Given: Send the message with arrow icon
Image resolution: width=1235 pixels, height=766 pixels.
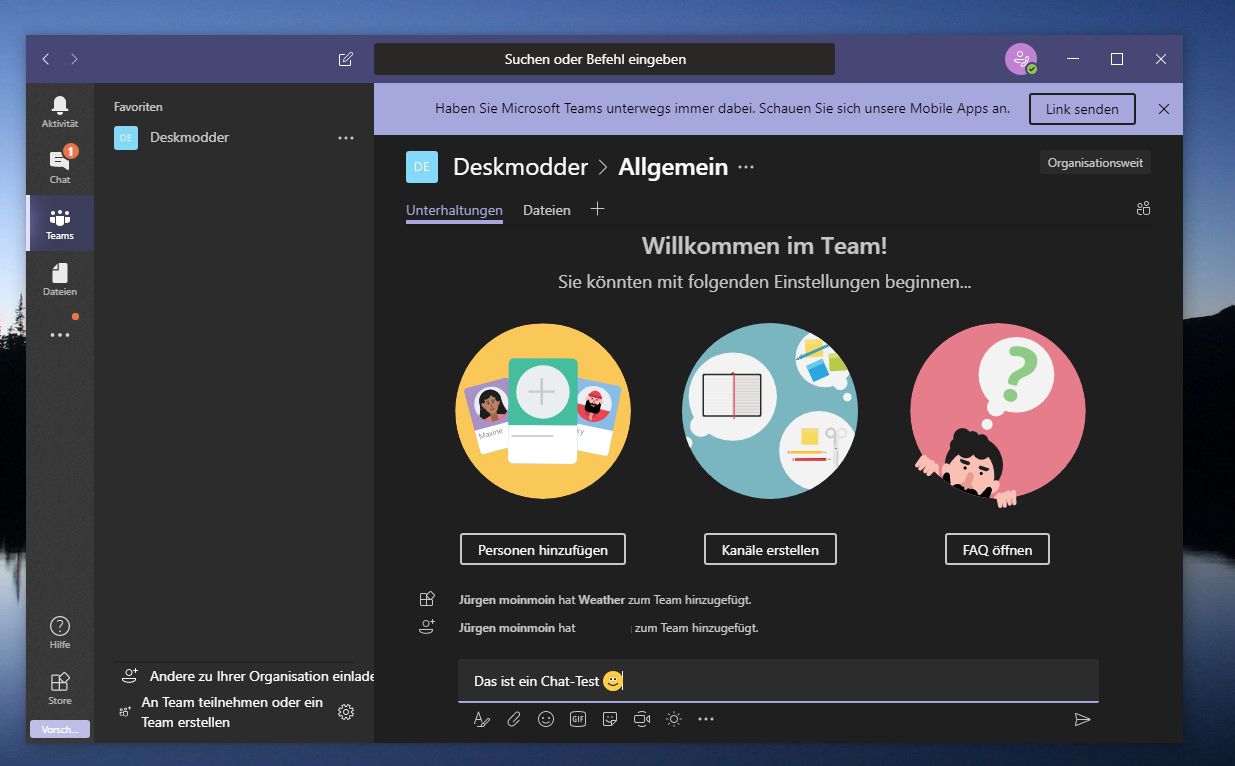Looking at the screenshot, I should coord(1082,719).
